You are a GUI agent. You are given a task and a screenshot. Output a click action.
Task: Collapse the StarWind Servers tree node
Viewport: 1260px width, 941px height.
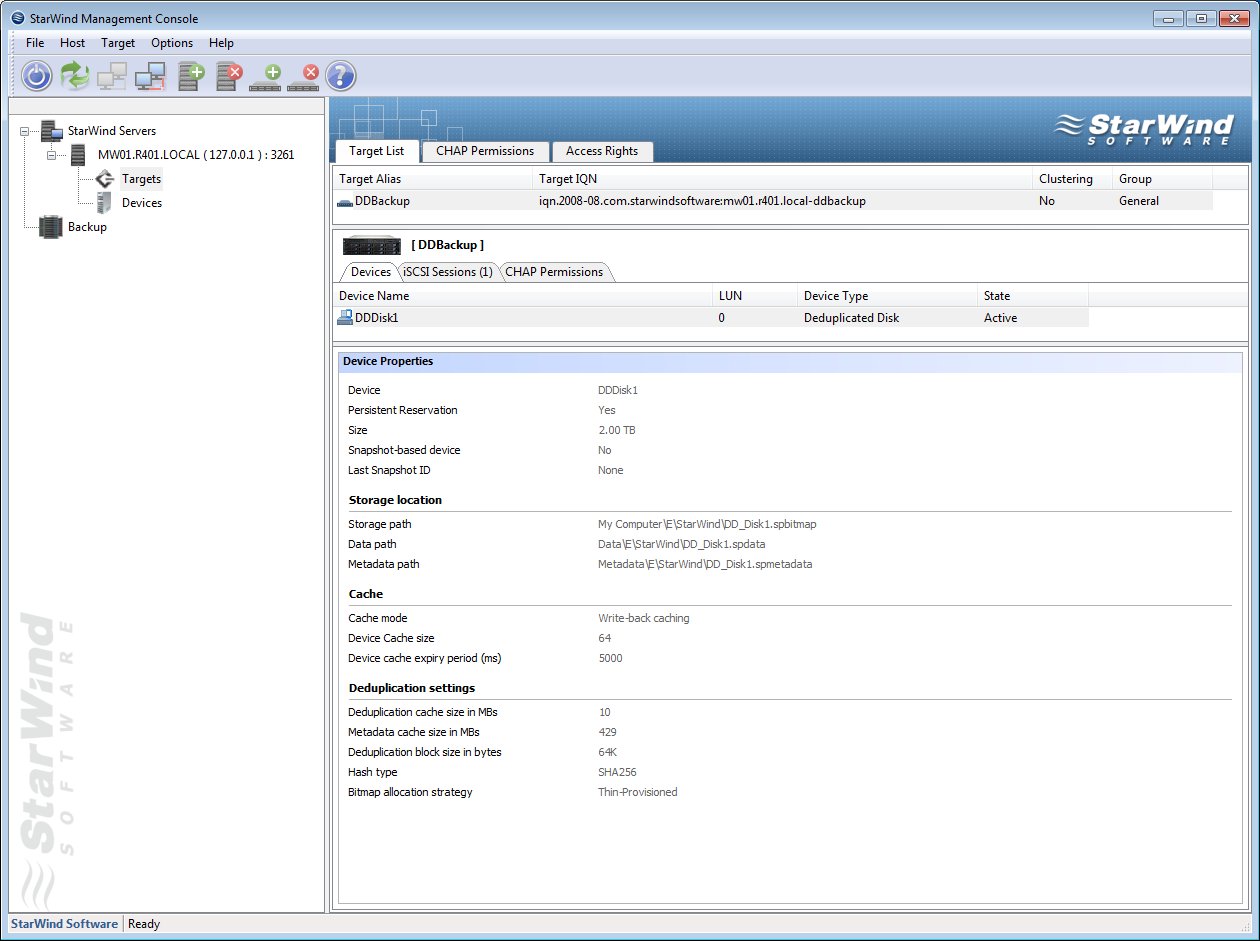[x=25, y=131]
